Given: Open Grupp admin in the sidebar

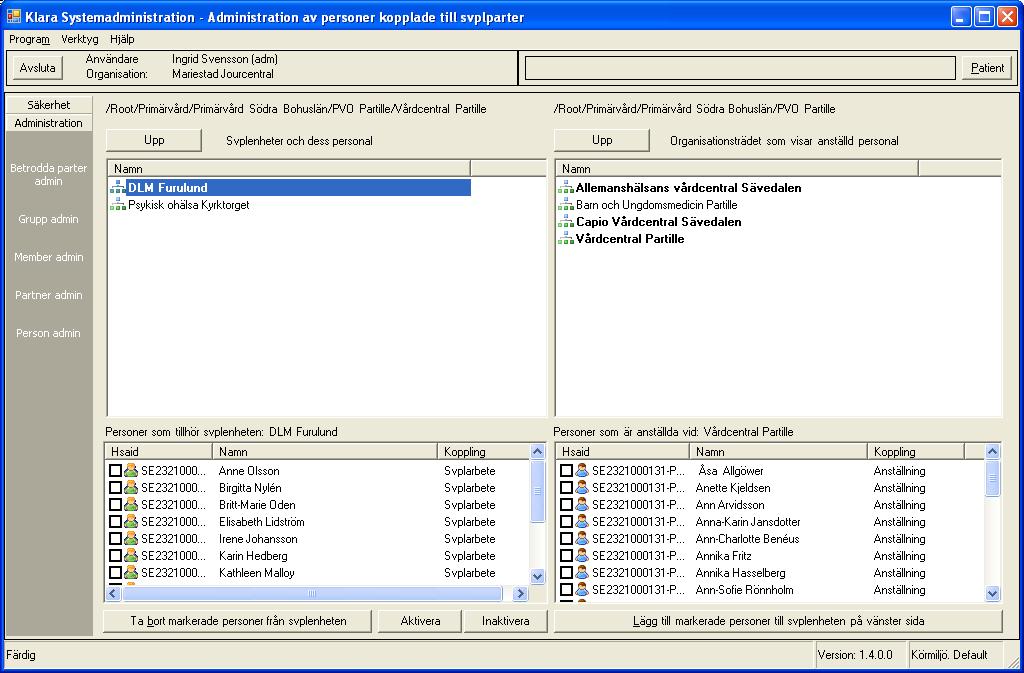Looking at the screenshot, I should (49, 219).
